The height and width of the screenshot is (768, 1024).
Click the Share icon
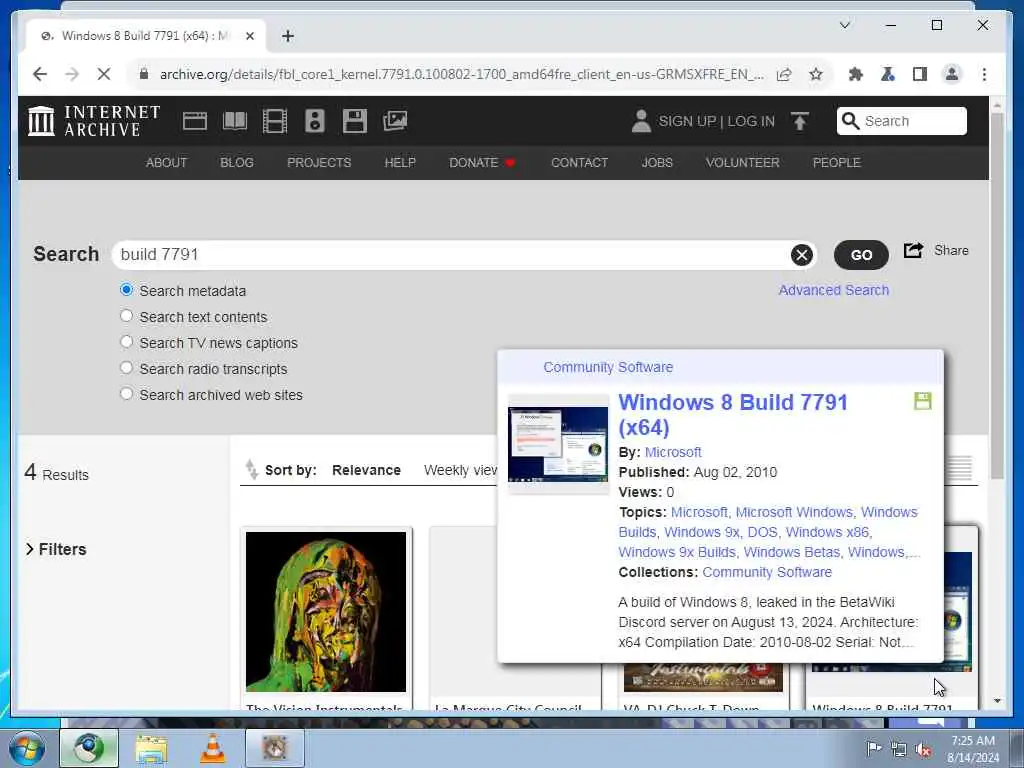click(913, 250)
